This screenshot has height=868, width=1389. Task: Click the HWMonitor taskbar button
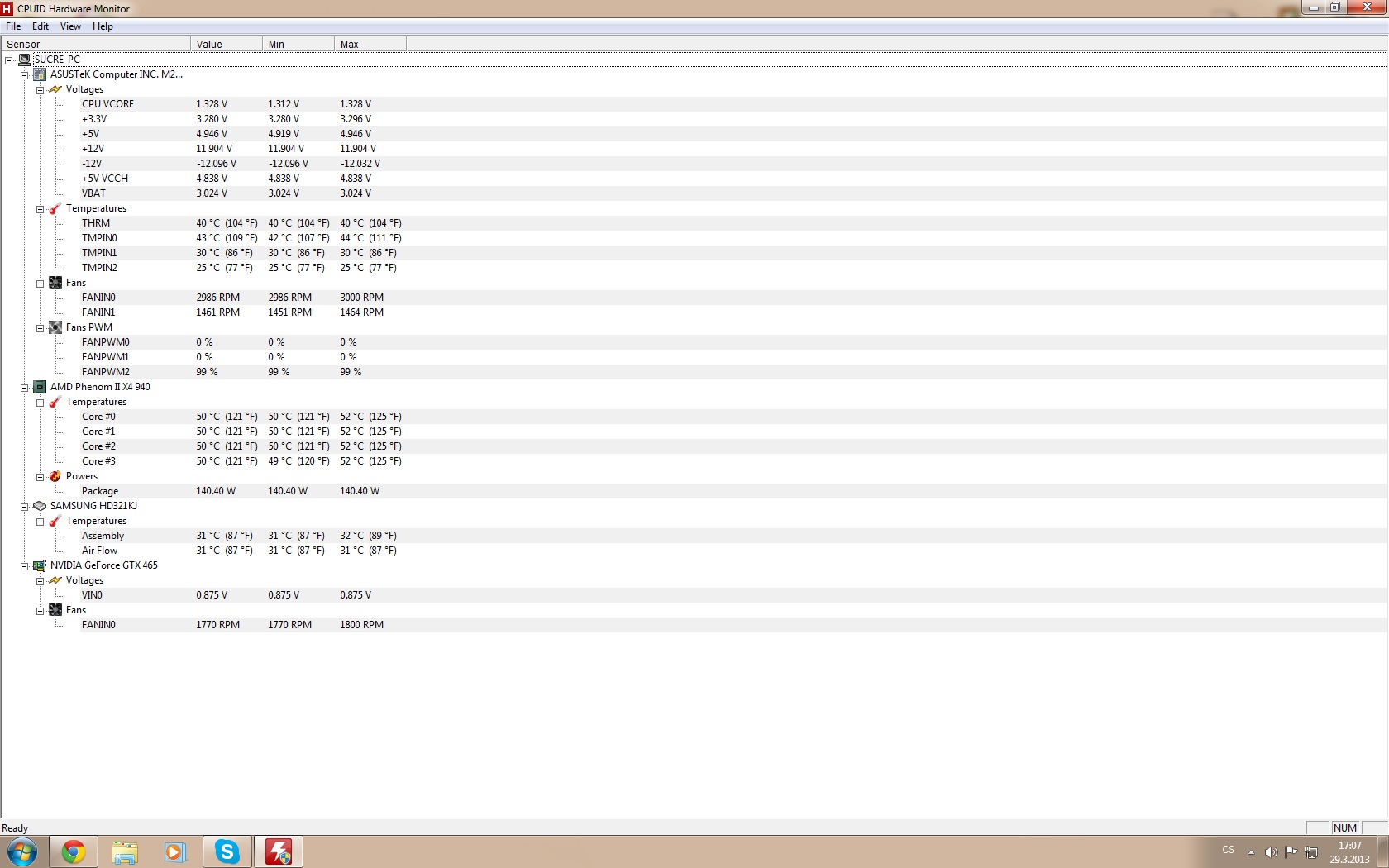click(279, 851)
